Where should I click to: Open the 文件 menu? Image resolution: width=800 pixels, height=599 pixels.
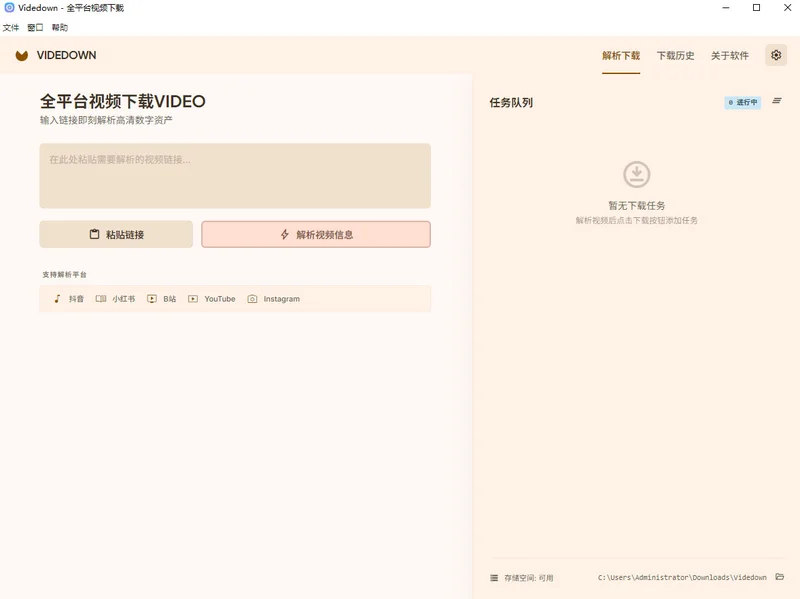[x=11, y=28]
